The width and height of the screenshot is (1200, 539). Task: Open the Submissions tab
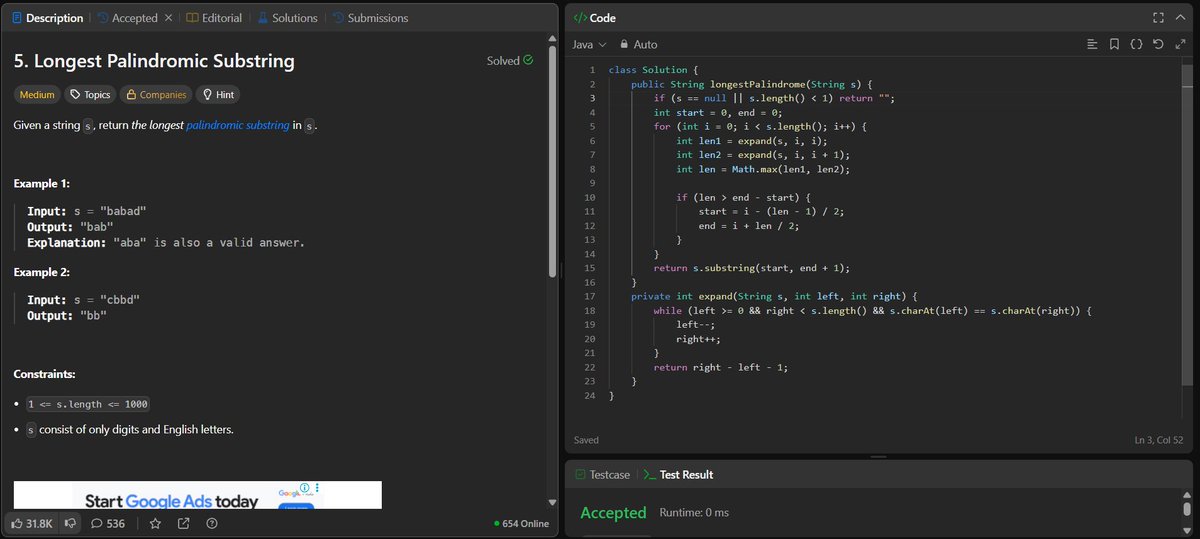pyautogui.click(x=369, y=18)
